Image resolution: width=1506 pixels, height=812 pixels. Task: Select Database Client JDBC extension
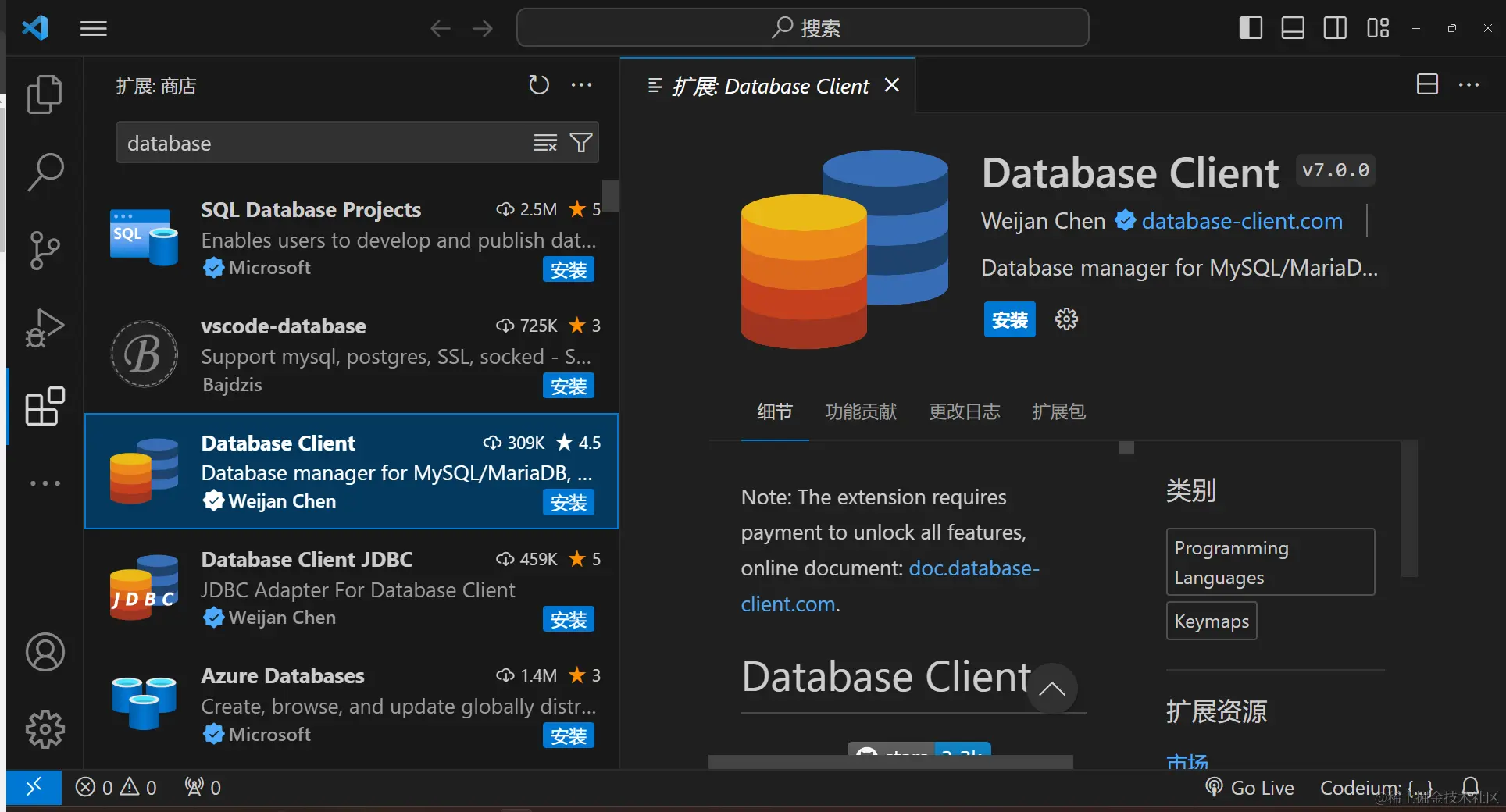(352, 588)
